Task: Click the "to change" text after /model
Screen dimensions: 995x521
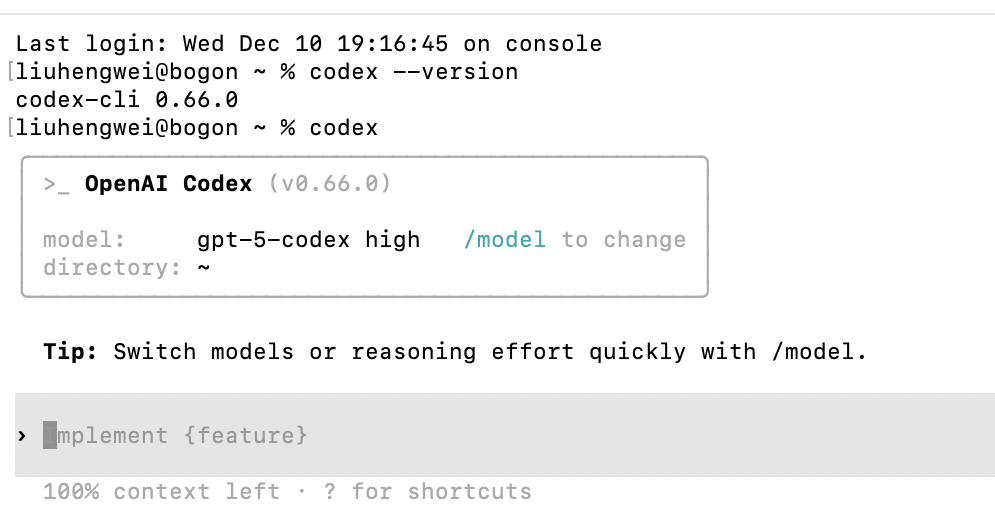Action: coord(624,240)
